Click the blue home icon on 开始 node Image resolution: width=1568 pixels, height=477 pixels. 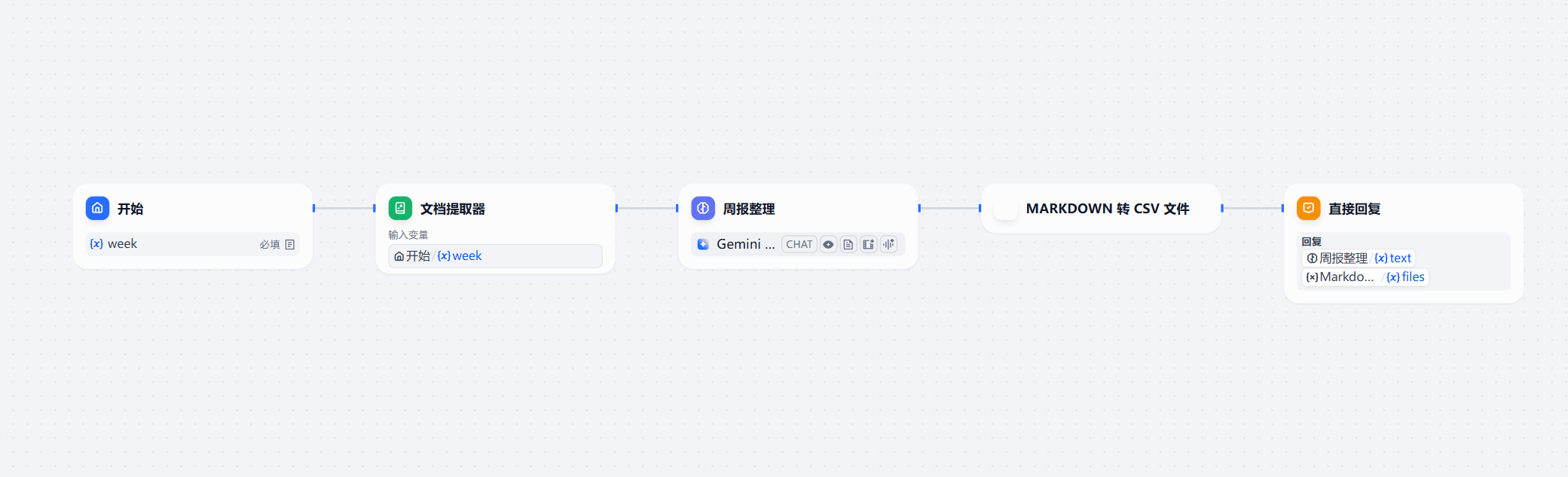(97, 208)
